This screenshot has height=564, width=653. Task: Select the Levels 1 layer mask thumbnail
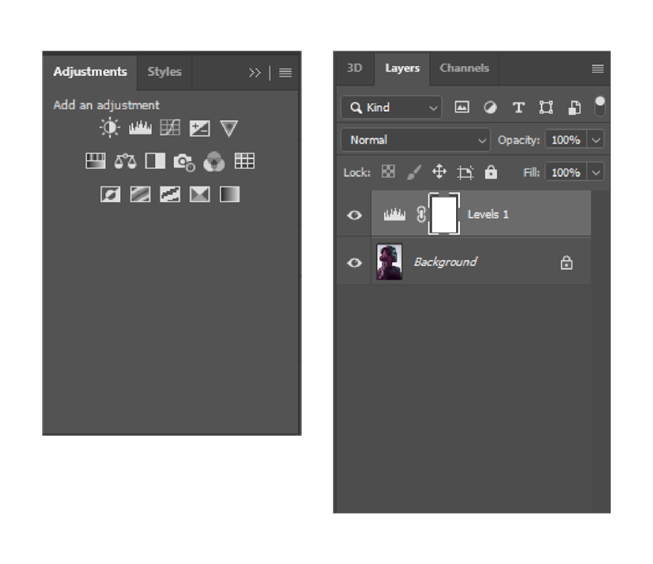444,214
